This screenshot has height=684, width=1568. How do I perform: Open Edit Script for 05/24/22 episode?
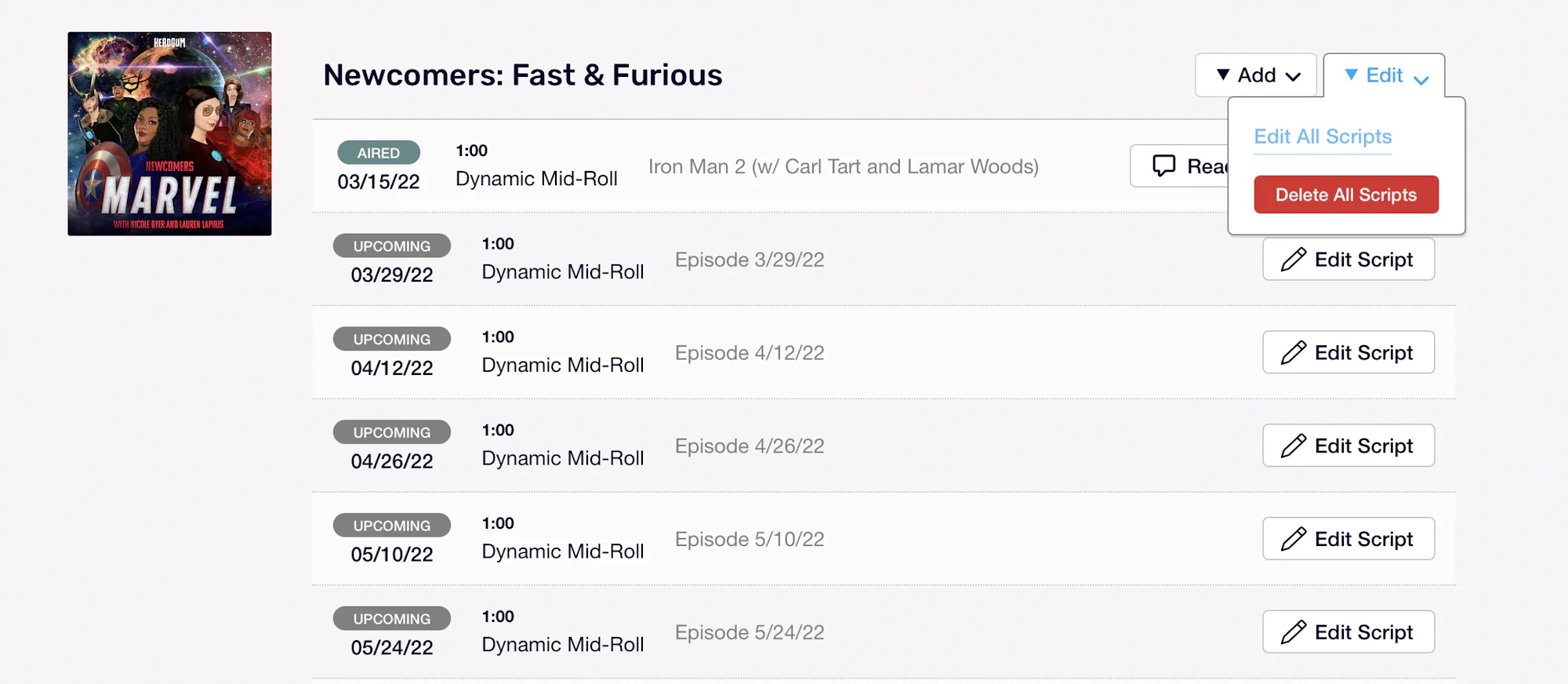1348,632
